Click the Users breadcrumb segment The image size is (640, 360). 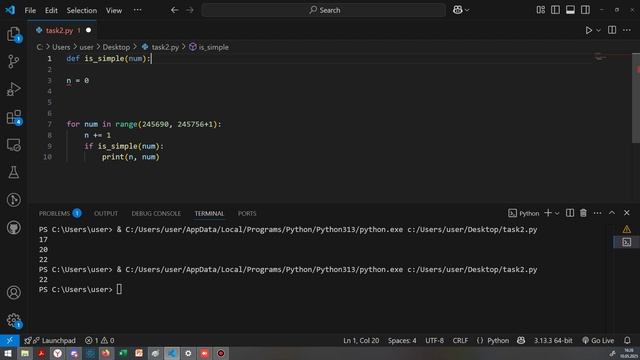[x=61, y=47]
